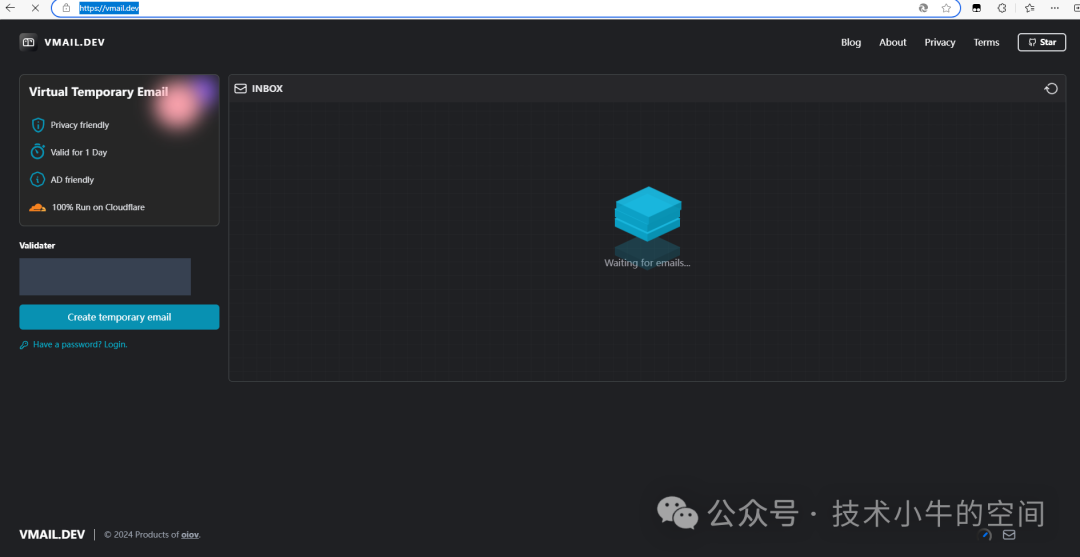View site info via the padlock icon
The height and width of the screenshot is (557, 1080).
(67, 8)
